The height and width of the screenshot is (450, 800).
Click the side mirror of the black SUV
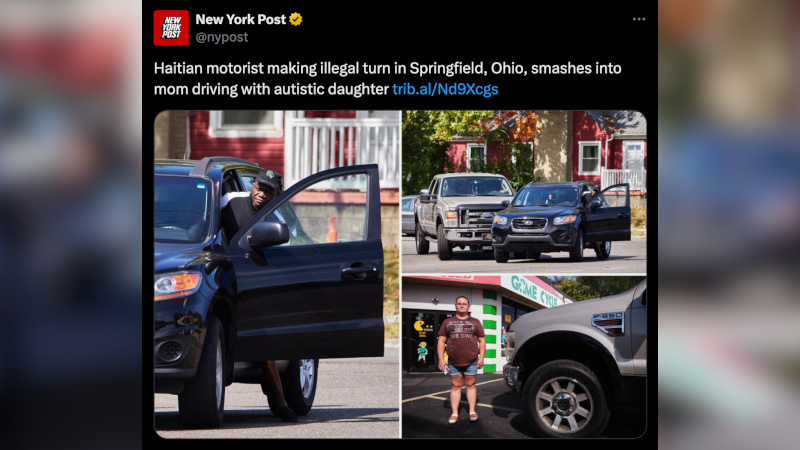pyautogui.click(x=267, y=235)
